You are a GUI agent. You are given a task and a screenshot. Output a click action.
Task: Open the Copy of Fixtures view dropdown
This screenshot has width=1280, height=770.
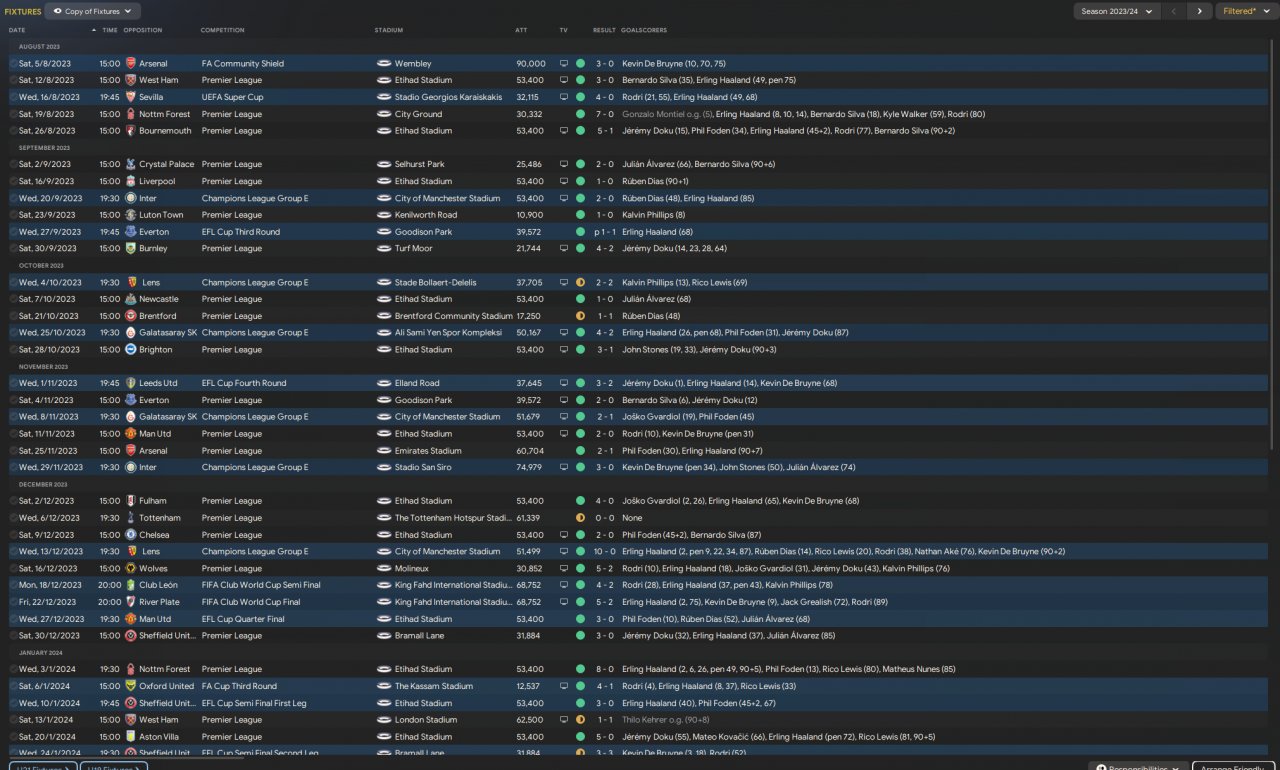tap(92, 11)
